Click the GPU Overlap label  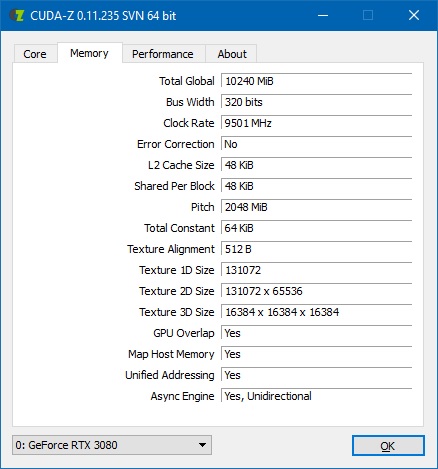[184, 333]
